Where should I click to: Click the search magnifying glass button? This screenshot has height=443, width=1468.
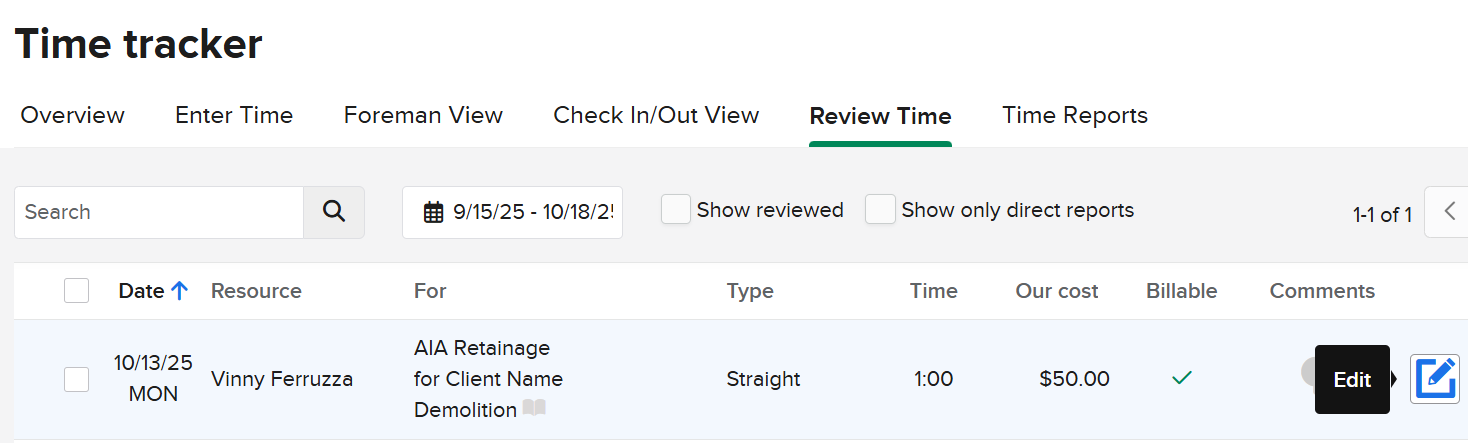coord(334,212)
